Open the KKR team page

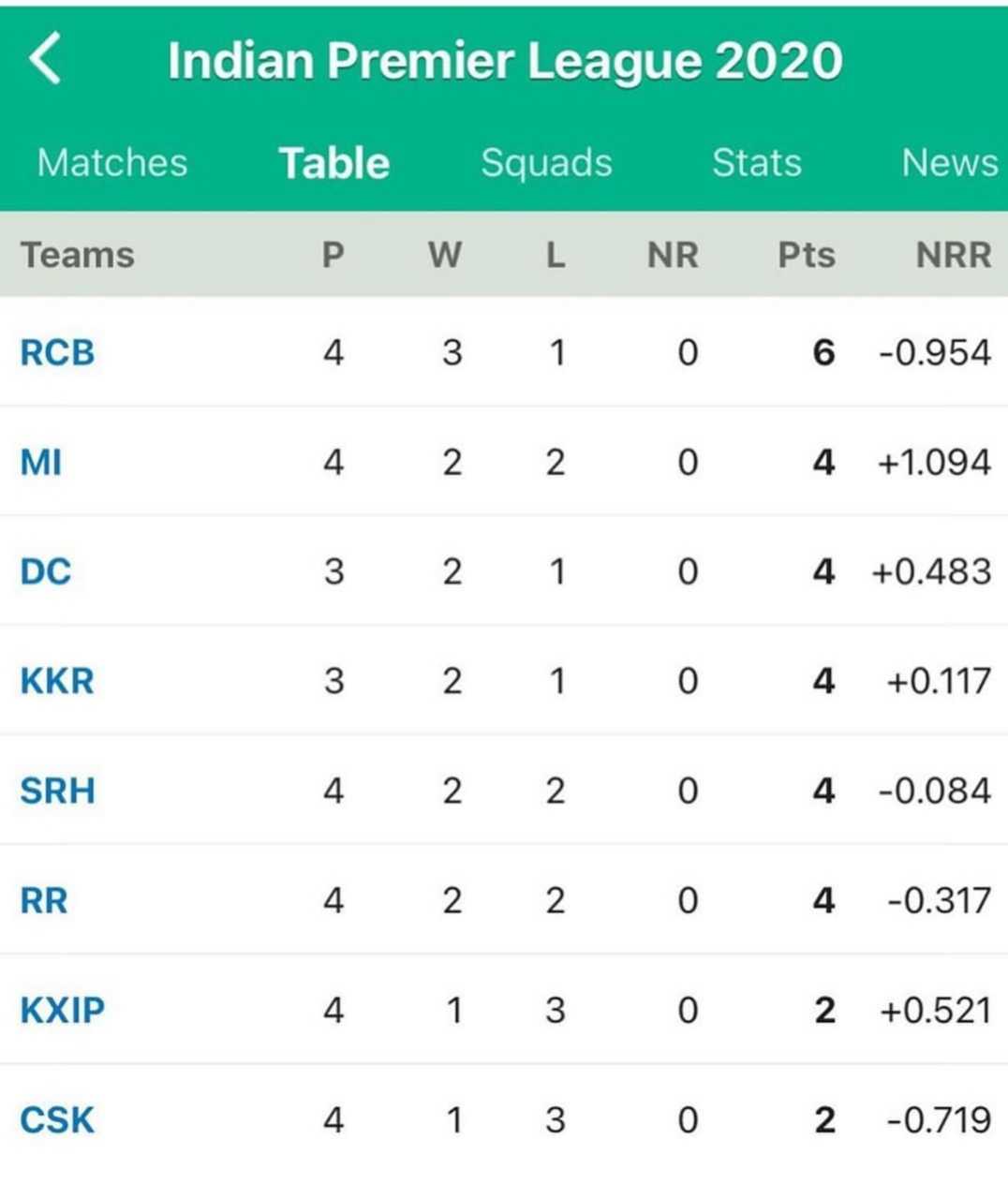pyautogui.click(x=57, y=681)
